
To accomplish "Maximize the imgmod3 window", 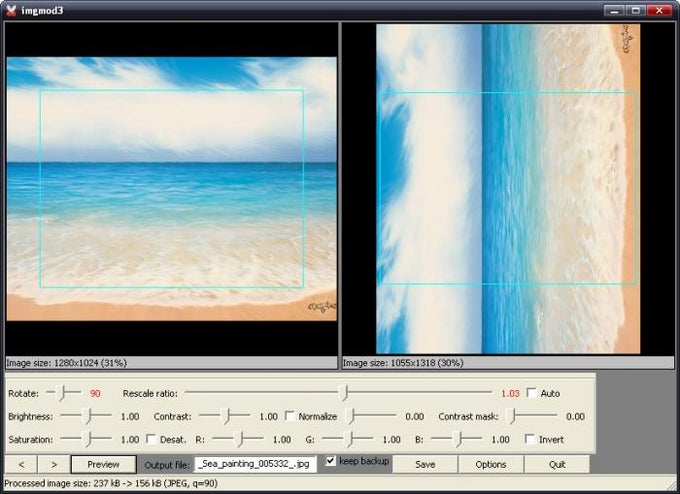I will click(636, 10).
